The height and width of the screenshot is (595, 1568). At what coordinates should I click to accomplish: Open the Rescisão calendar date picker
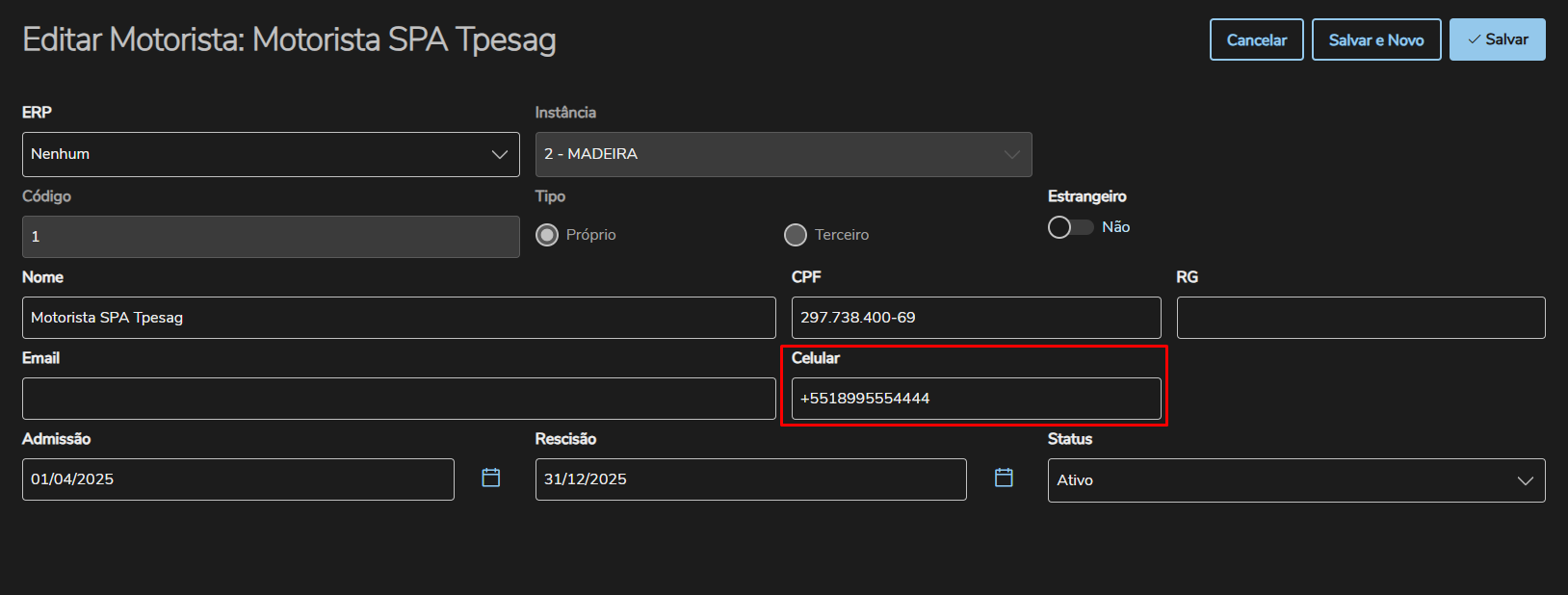[x=1004, y=478]
